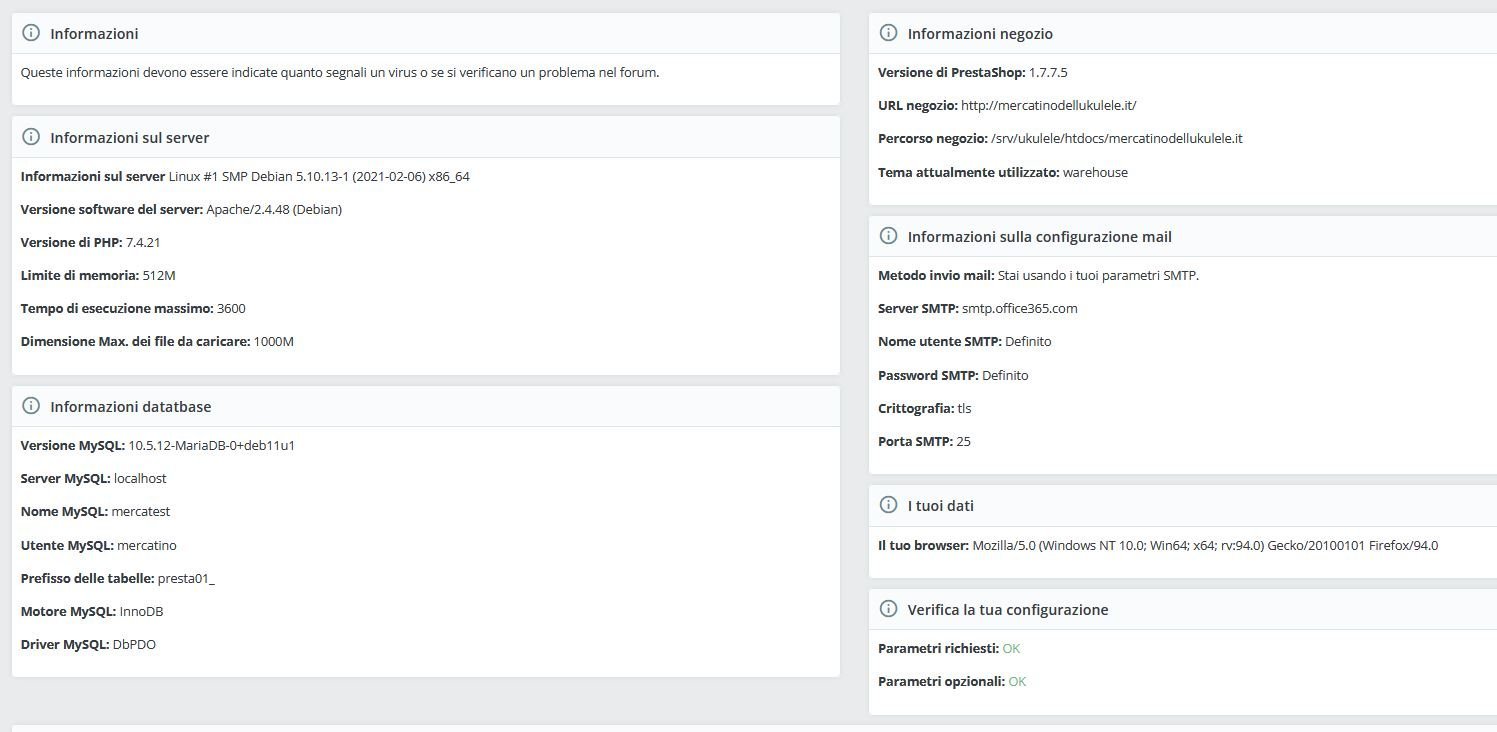Click the info icon beside I tuoi dati
Viewport: 1497px width, 732px height.
pos(888,505)
